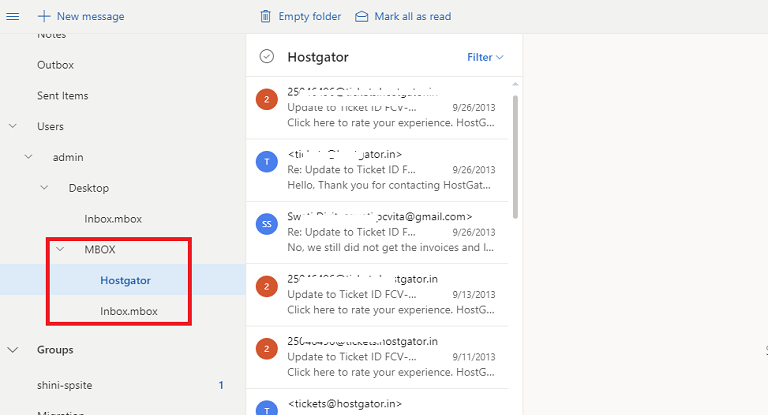Collapse the Desktop folder chevron
Image resolution: width=768 pixels, height=415 pixels.
coord(45,188)
